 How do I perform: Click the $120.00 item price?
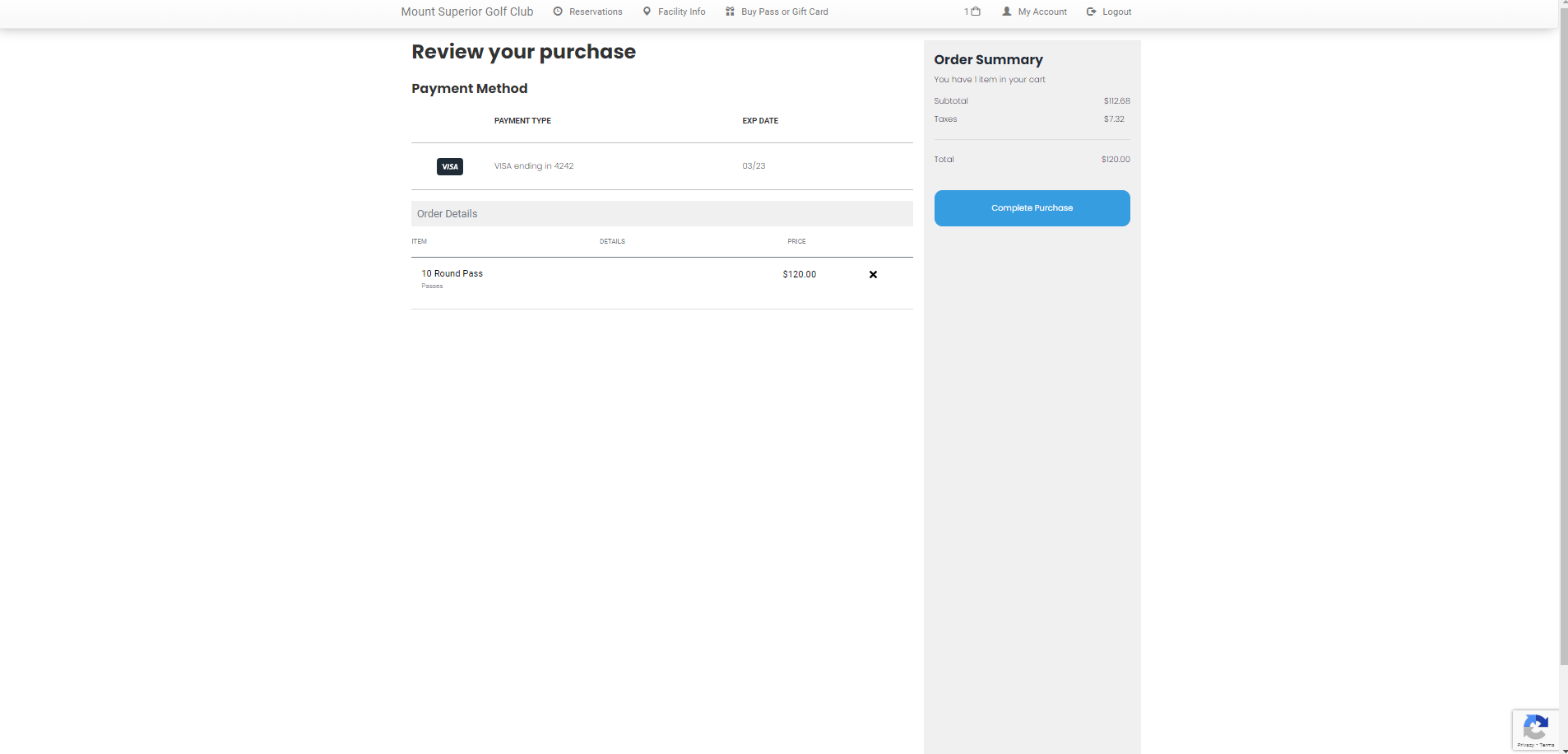click(x=799, y=274)
